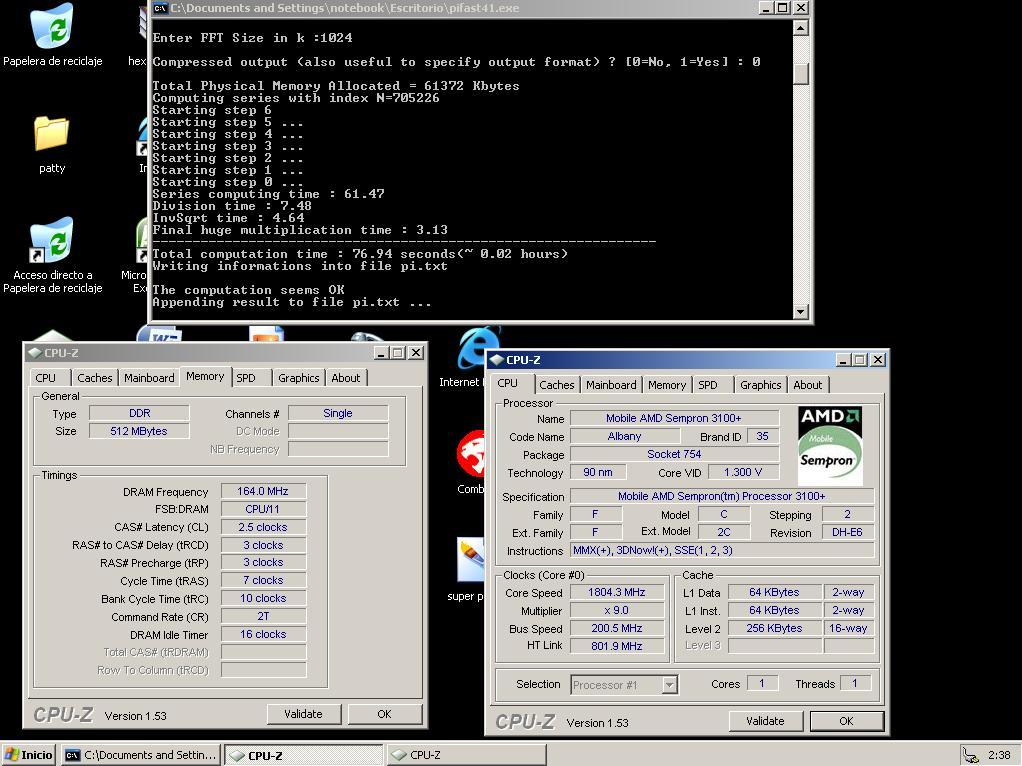The width and height of the screenshot is (1022, 766).
Task: Click console scrollbar up arrow
Action: pyautogui.click(x=801, y=27)
